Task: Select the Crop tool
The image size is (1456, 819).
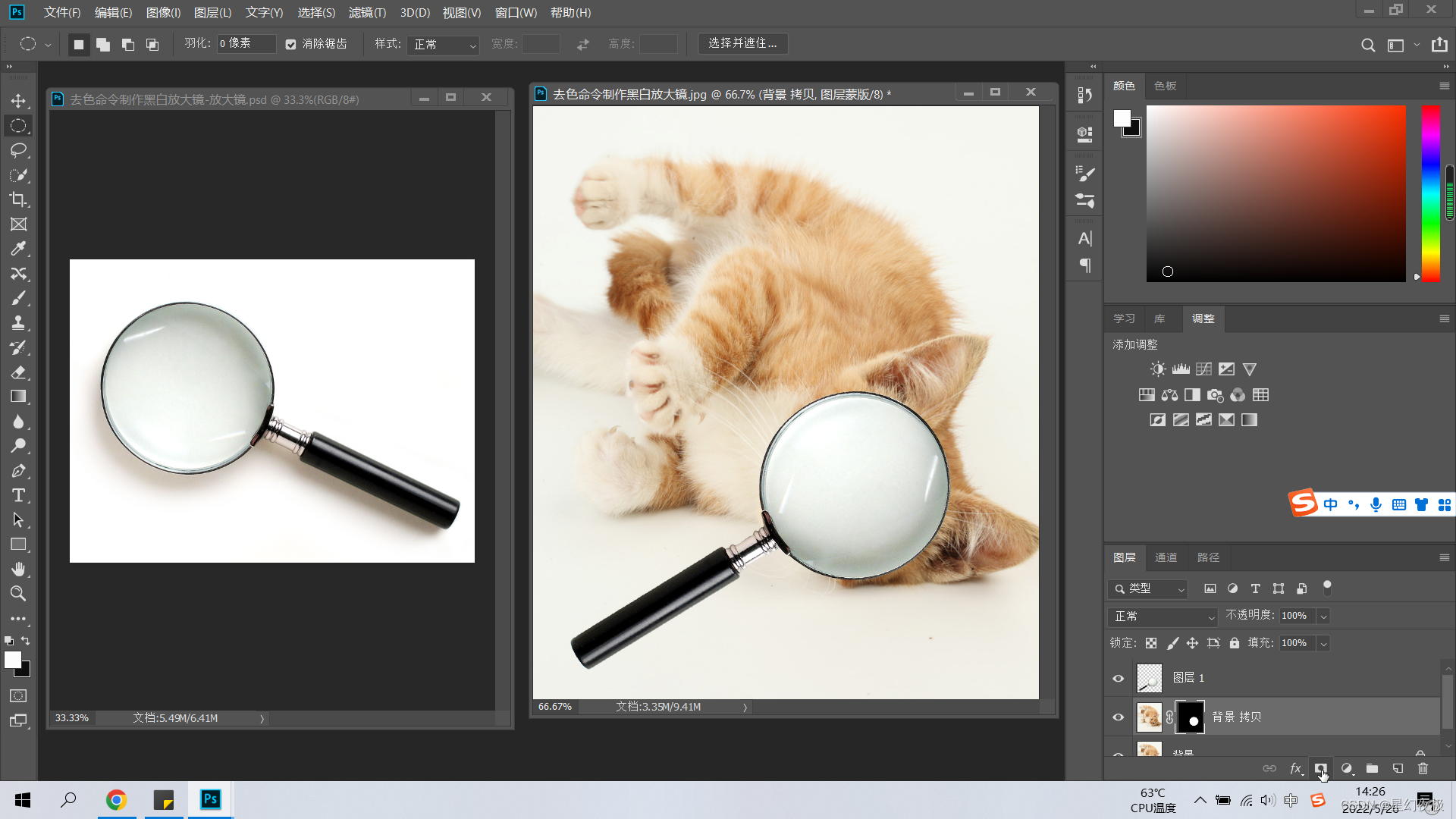Action: (x=18, y=199)
